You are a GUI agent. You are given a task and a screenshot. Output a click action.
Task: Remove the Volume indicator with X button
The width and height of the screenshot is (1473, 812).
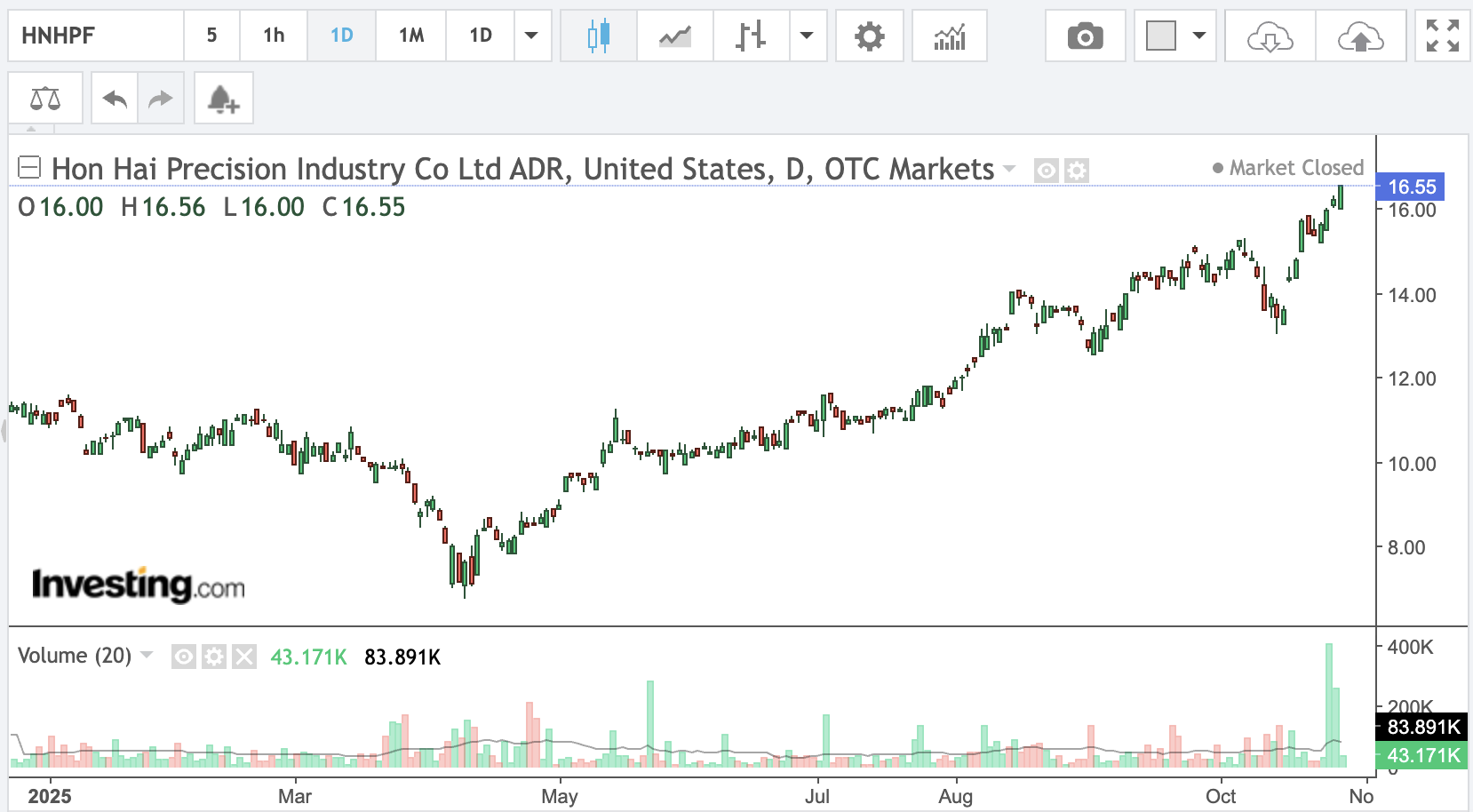pyautogui.click(x=243, y=657)
